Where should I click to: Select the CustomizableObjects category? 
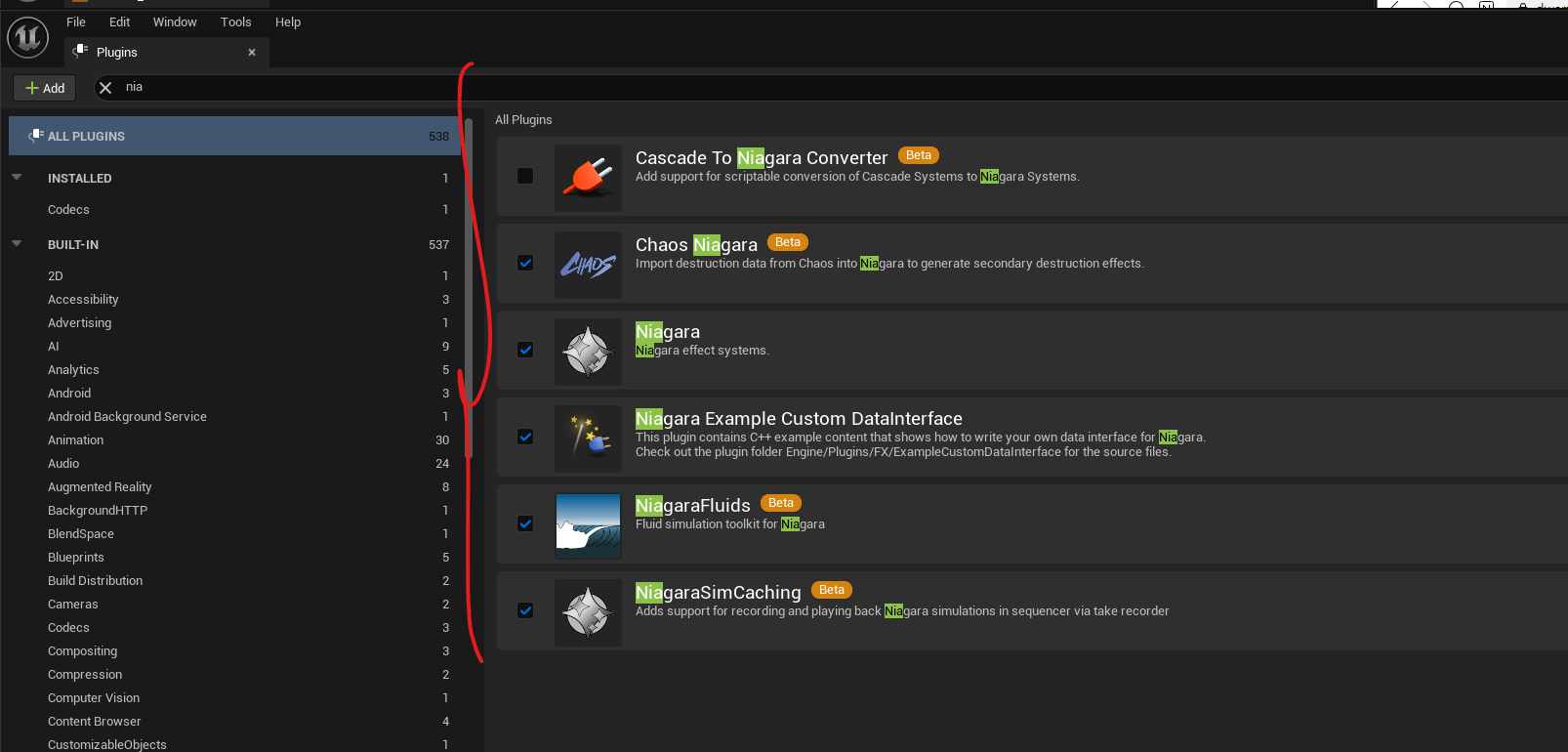click(234, 743)
